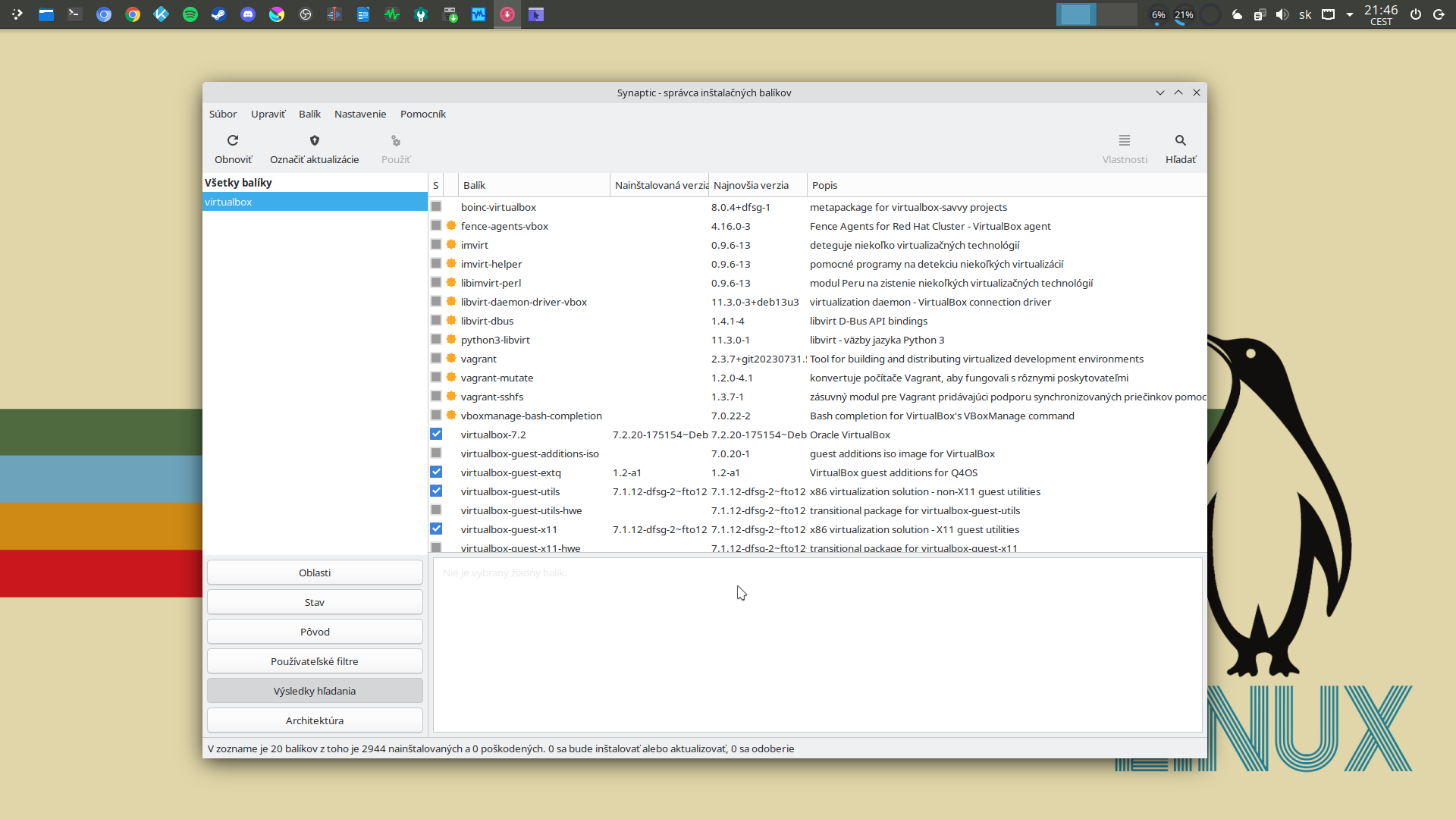
Task: Open the file manager panel icon
Action: pos(46,14)
